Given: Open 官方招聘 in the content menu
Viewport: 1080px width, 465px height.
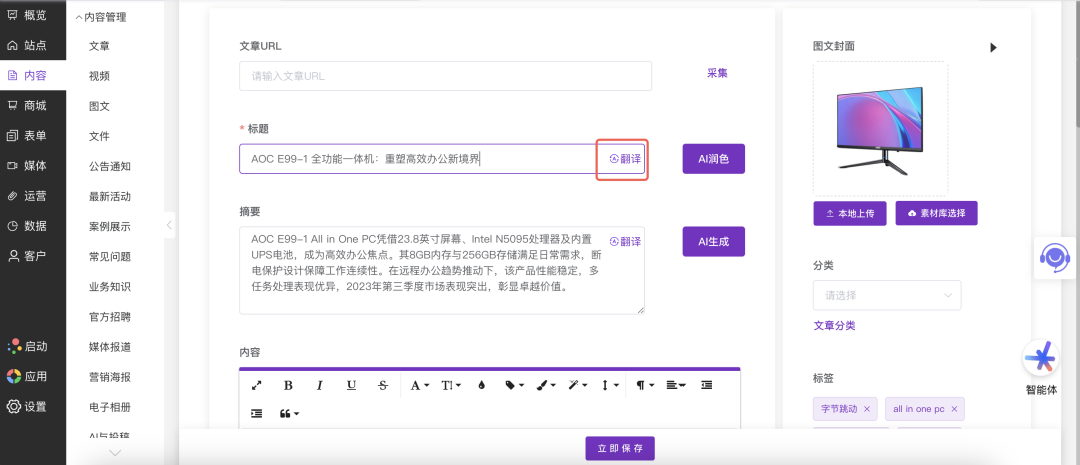Looking at the screenshot, I should [x=110, y=317].
